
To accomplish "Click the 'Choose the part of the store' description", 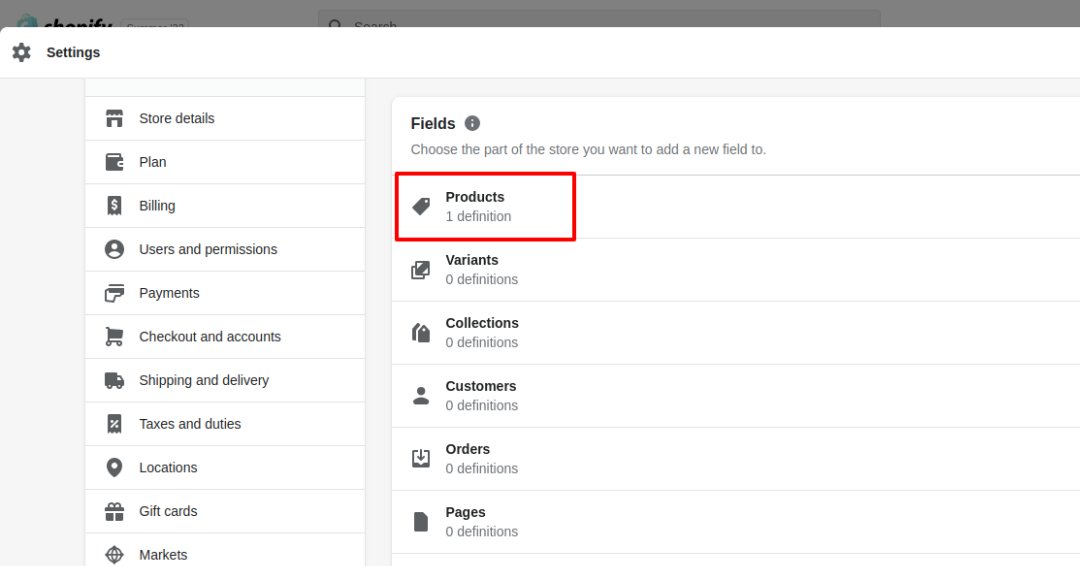I will (x=588, y=149).
